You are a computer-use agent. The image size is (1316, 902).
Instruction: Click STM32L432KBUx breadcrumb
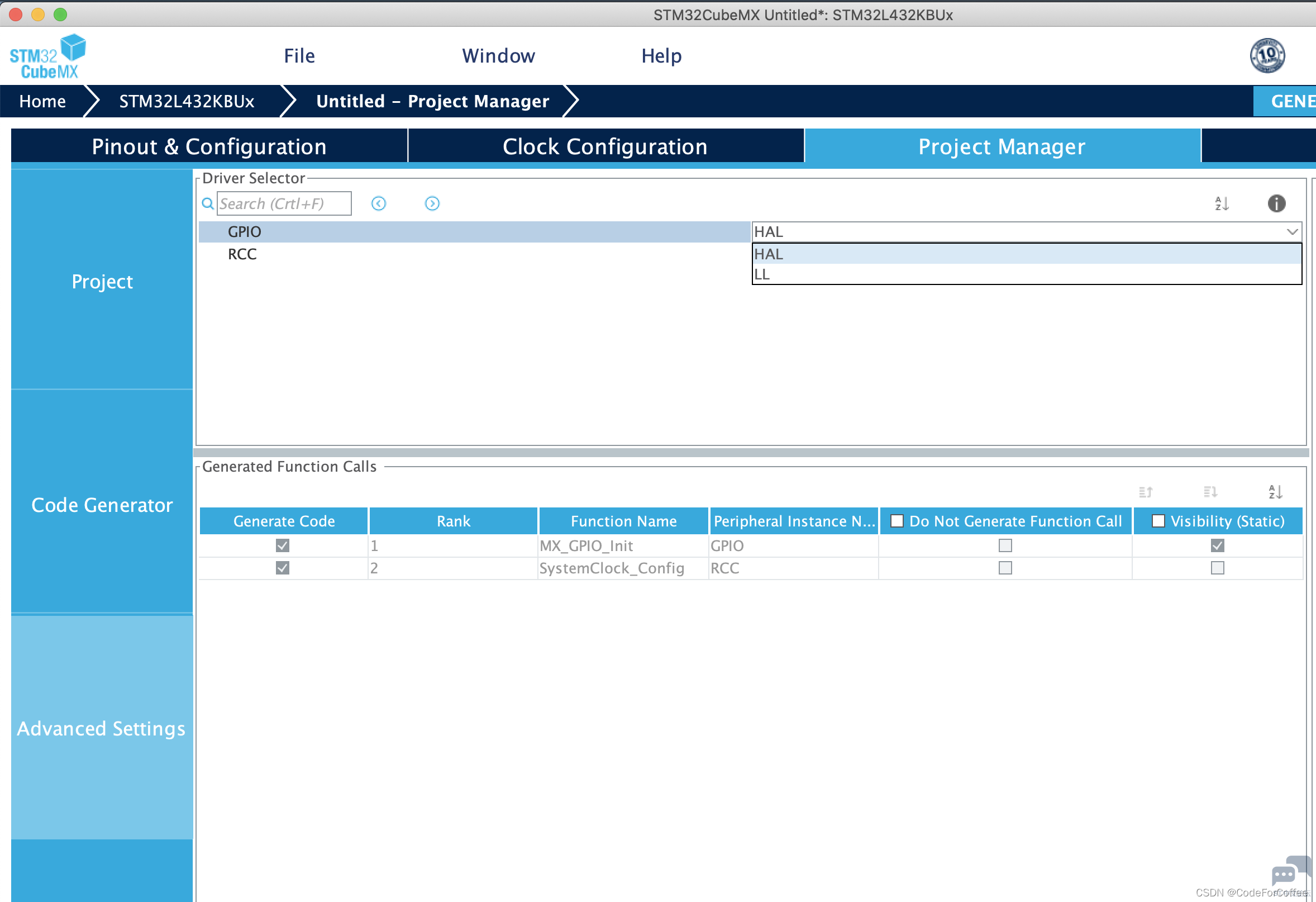coord(187,101)
